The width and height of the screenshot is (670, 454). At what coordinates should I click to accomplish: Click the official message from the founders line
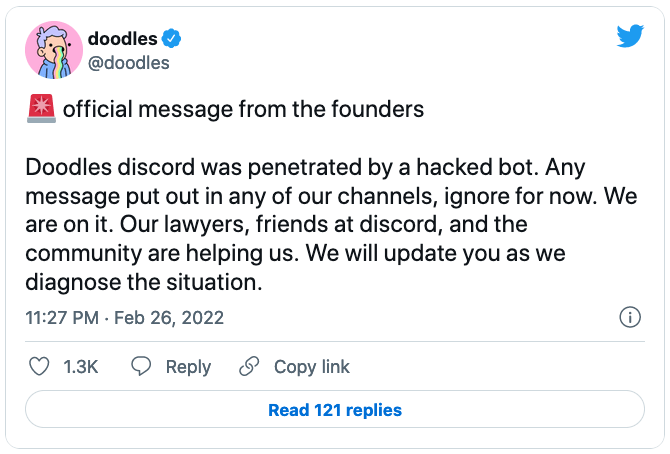tap(244, 109)
